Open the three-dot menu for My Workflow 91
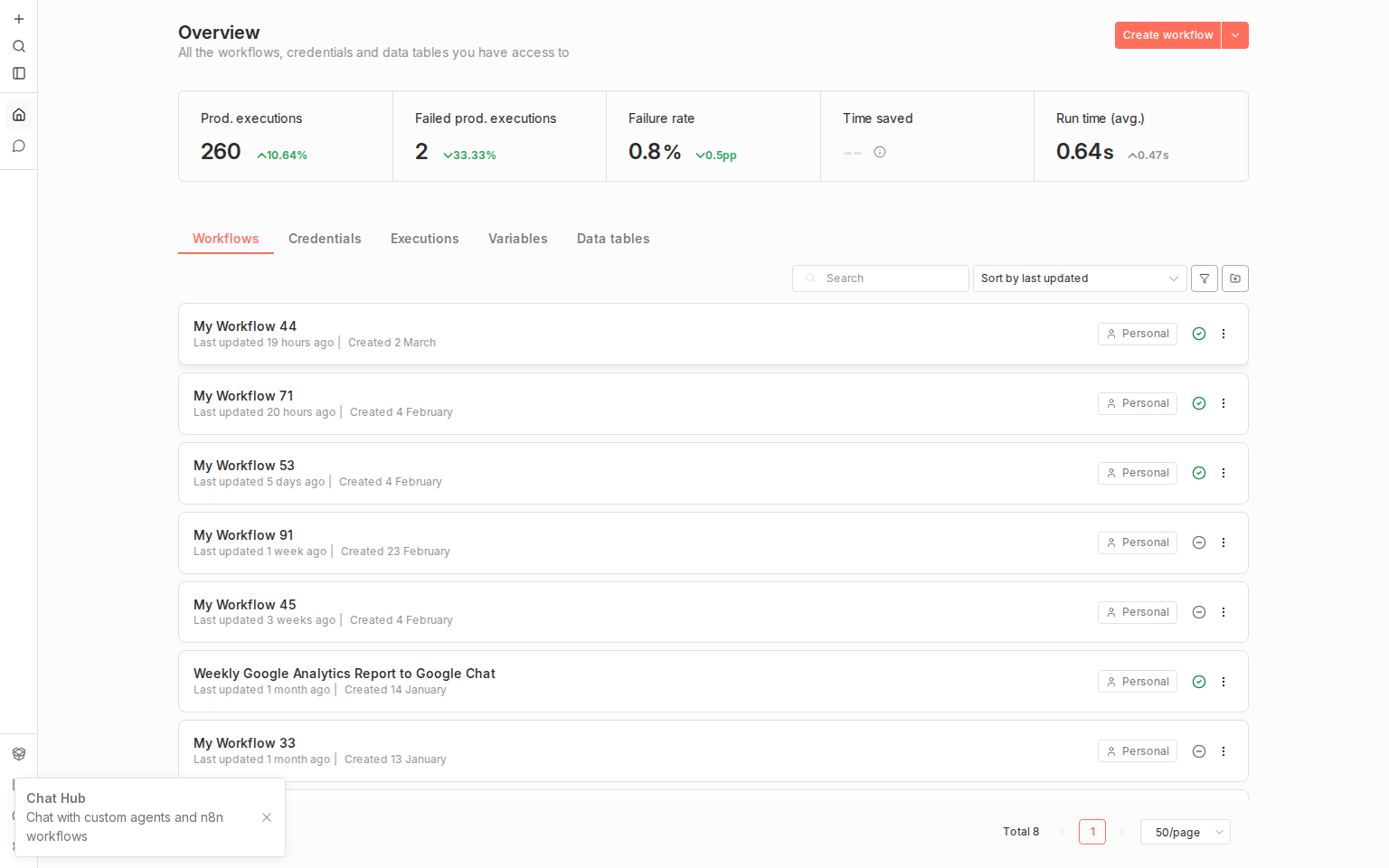This screenshot has height=868, width=1389. coord(1224,542)
